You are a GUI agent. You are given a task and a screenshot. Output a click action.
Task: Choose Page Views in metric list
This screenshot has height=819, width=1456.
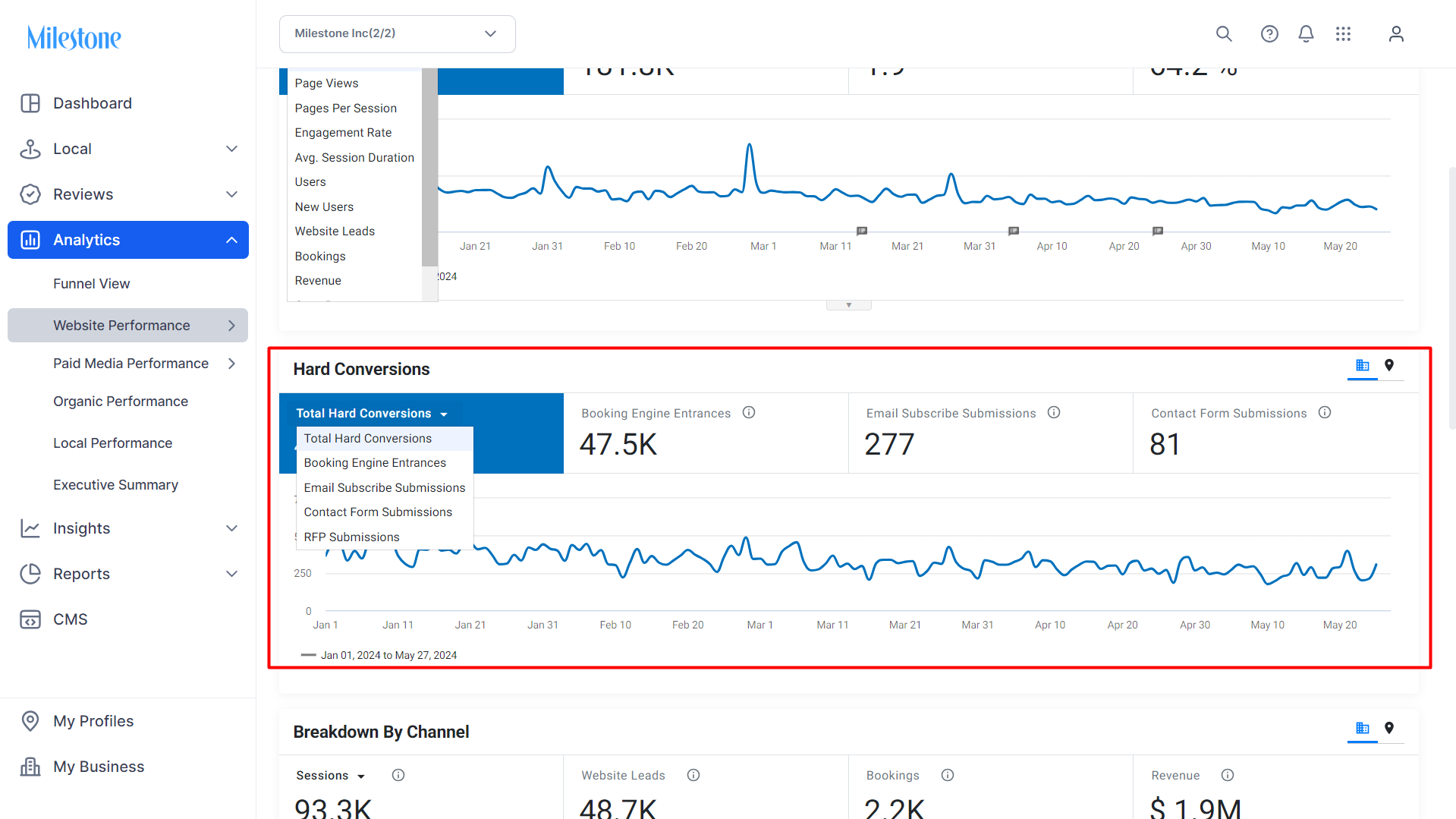tap(354, 83)
